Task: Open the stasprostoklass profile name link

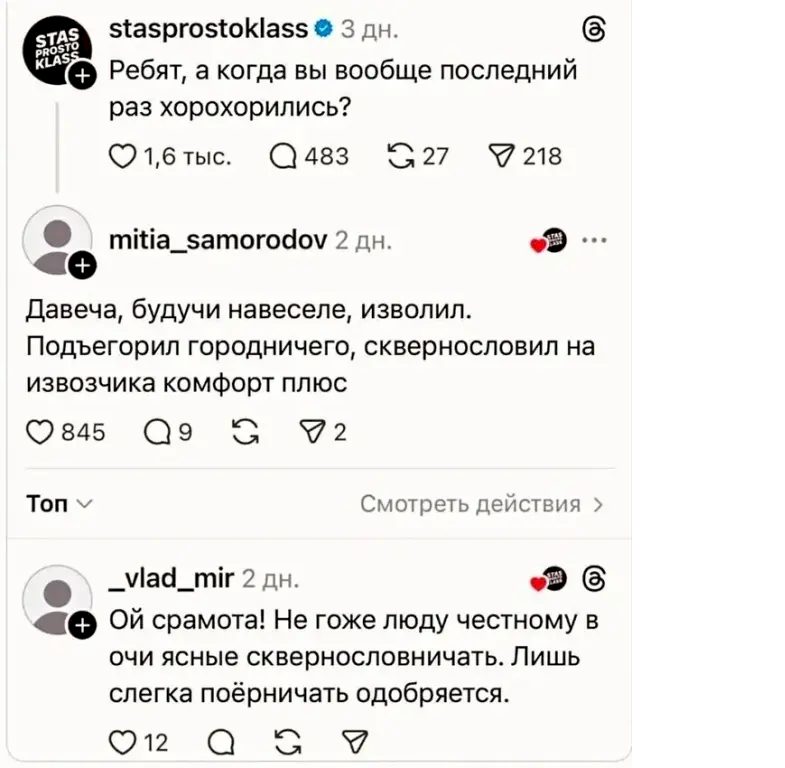Action: coord(207,29)
